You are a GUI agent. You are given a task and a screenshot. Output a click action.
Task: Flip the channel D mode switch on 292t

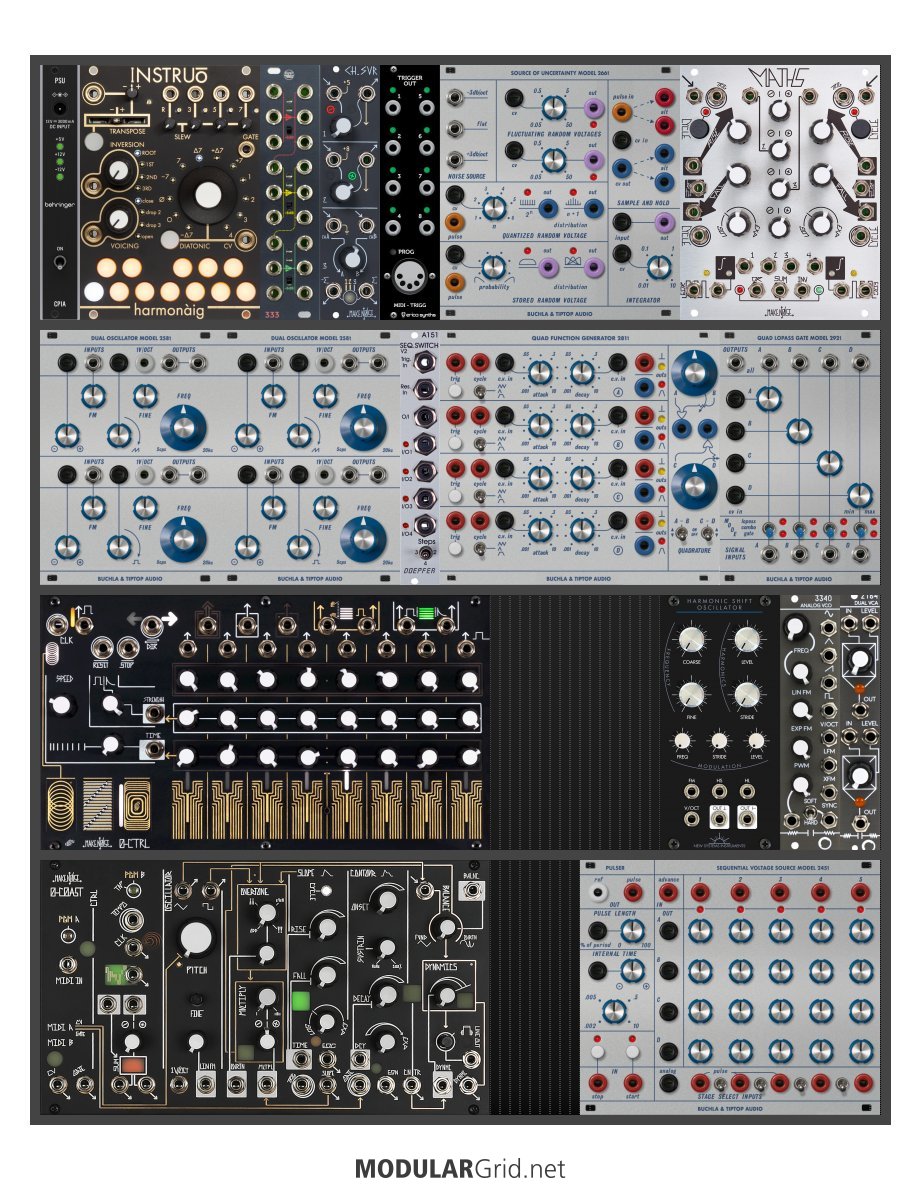click(x=860, y=530)
